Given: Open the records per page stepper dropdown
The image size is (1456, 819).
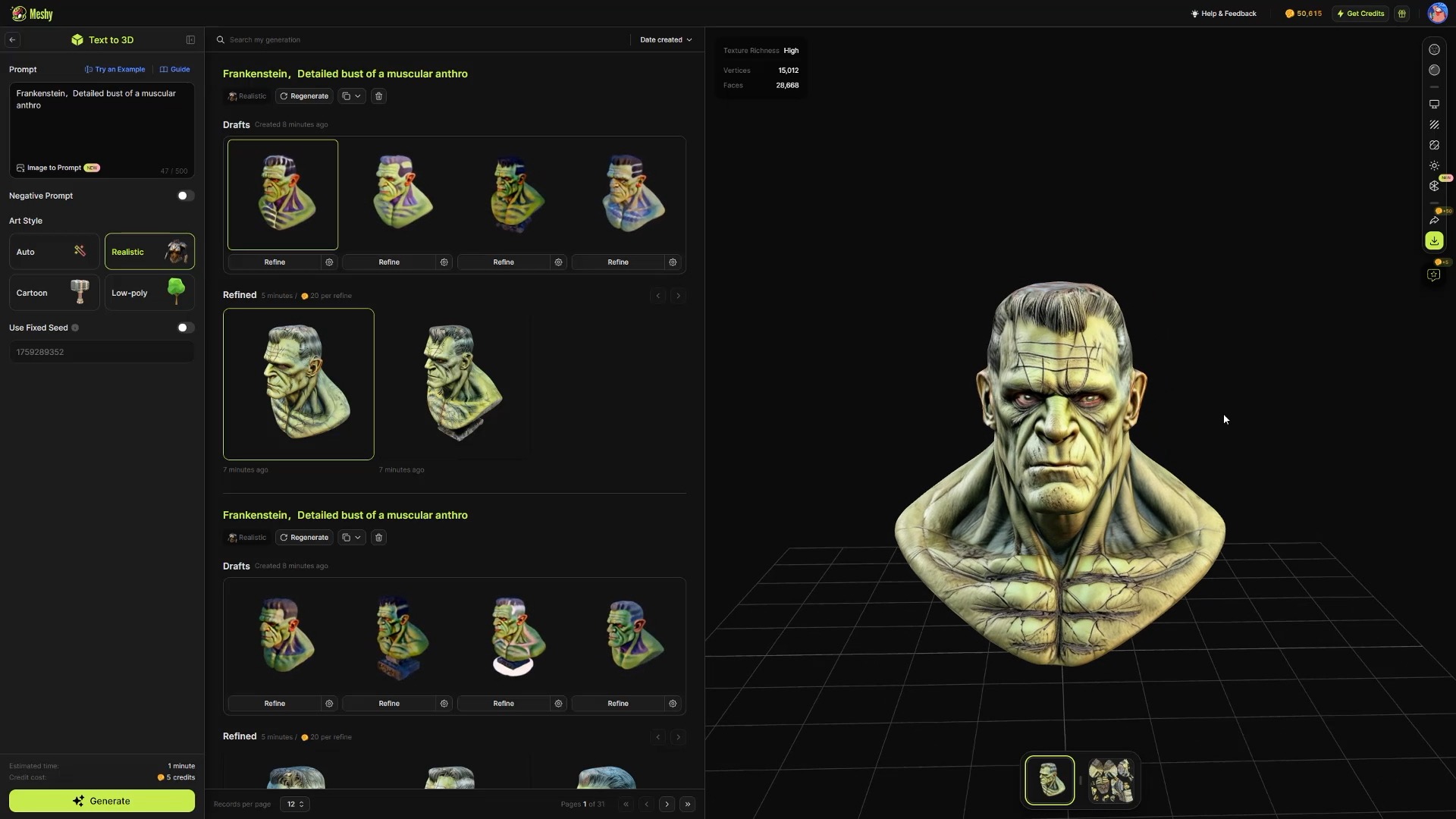Looking at the screenshot, I should point(295,804).
